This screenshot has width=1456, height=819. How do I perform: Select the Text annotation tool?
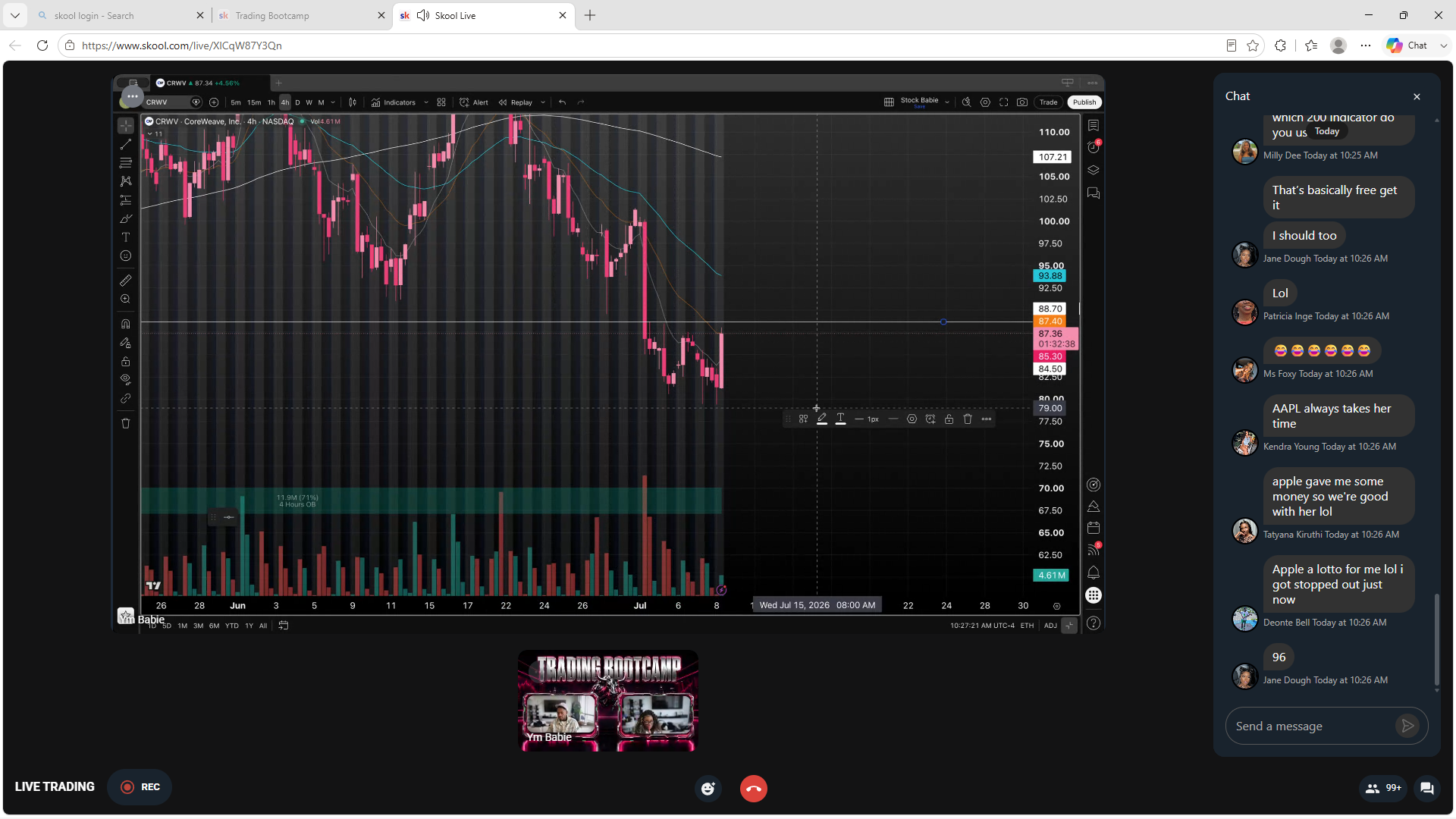point(126,237)
